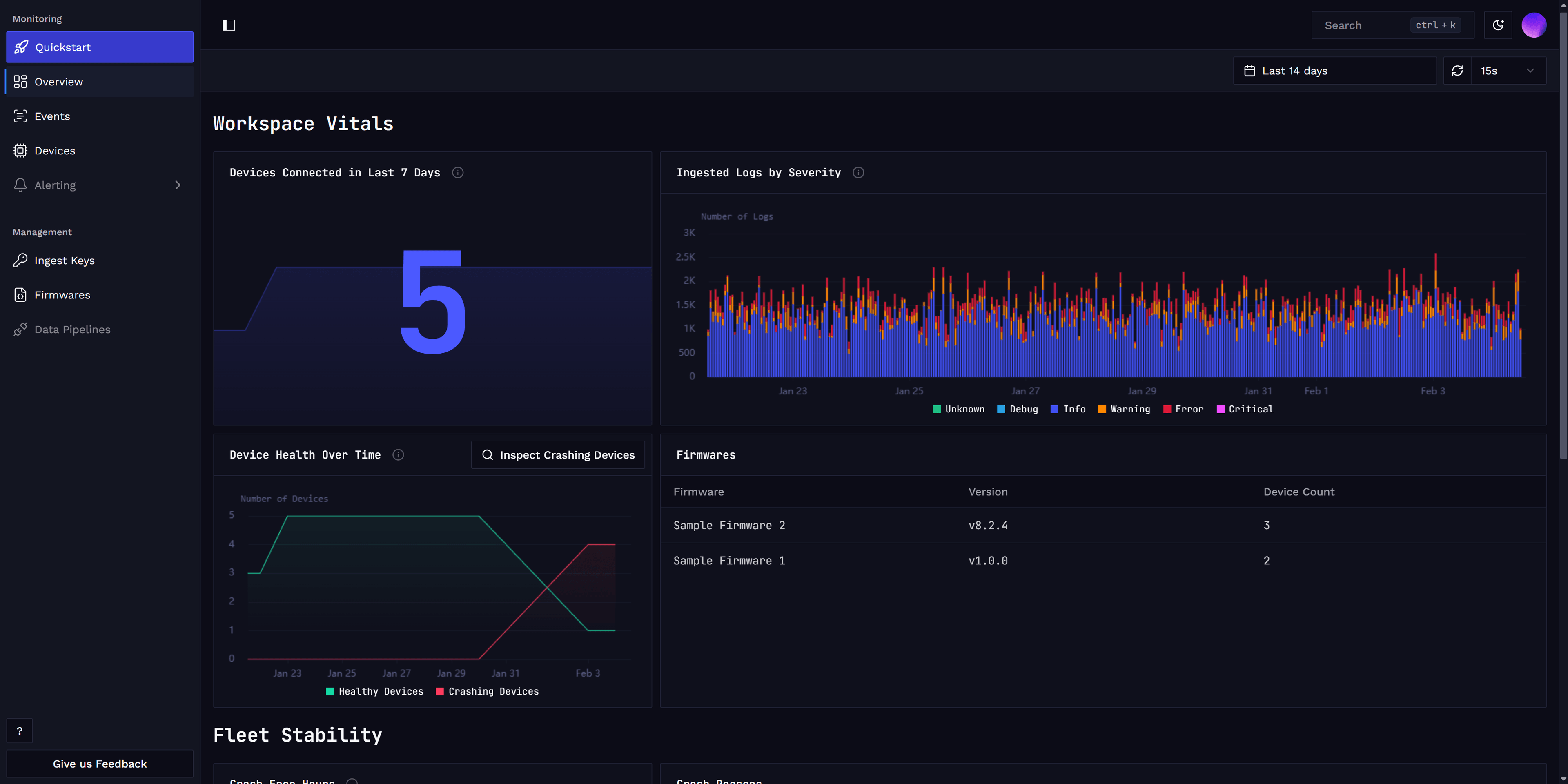Expand the Alerting menu chevron
This screenshot has width=1568, height=784.
point(178,185)
